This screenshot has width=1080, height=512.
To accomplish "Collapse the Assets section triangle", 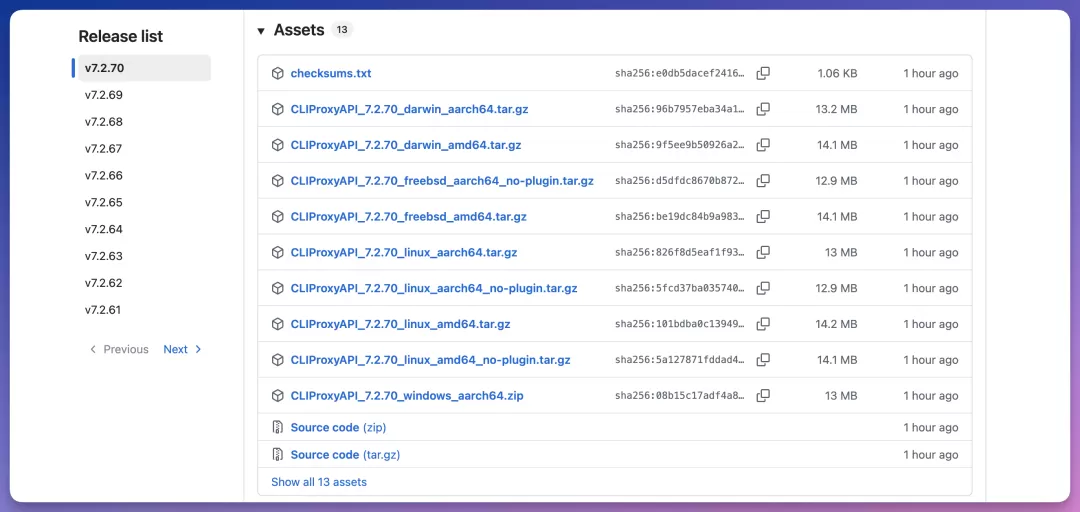I will [x=260, y=30].
